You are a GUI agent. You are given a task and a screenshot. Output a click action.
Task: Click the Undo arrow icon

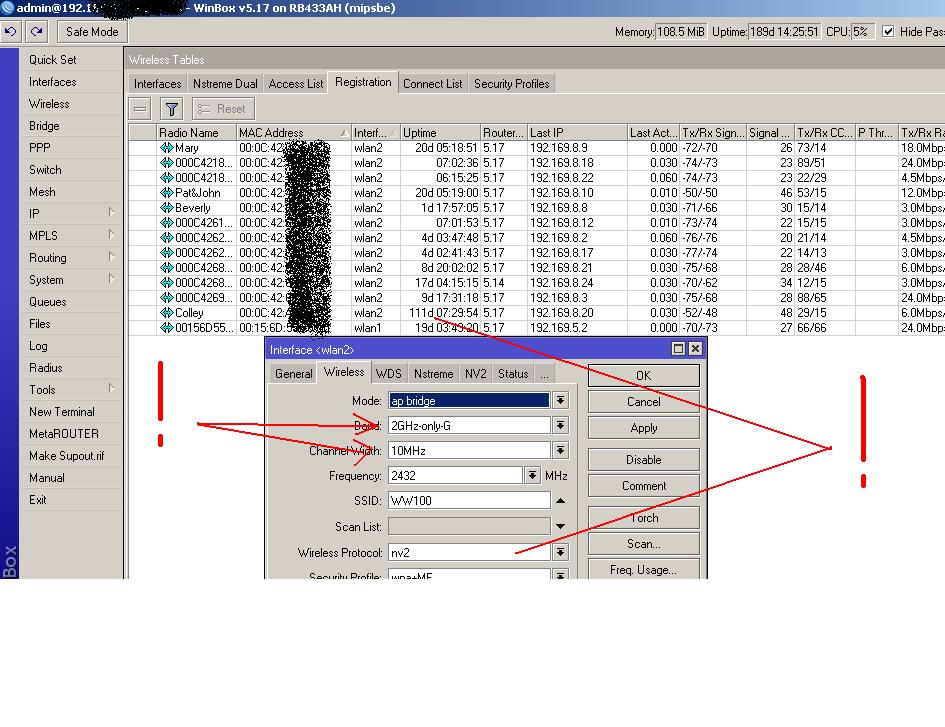pyautogui.click(x=11, y=31)
